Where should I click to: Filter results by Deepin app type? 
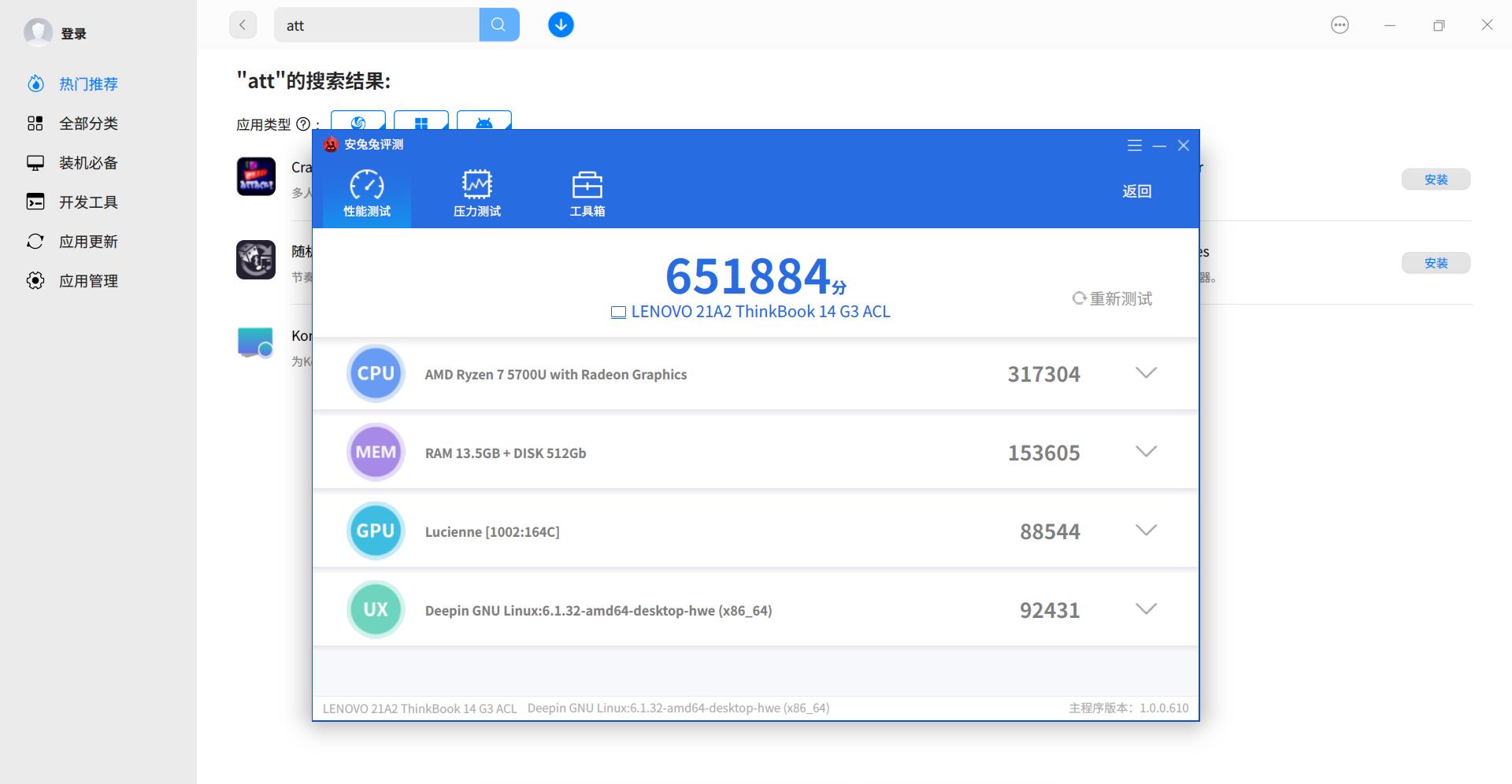point(358,121)
